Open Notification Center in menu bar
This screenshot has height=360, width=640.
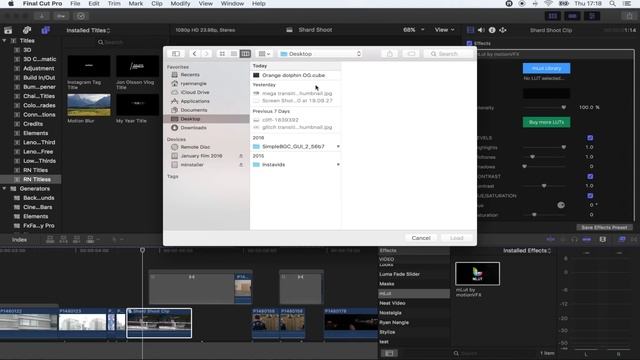coord(627,4)
